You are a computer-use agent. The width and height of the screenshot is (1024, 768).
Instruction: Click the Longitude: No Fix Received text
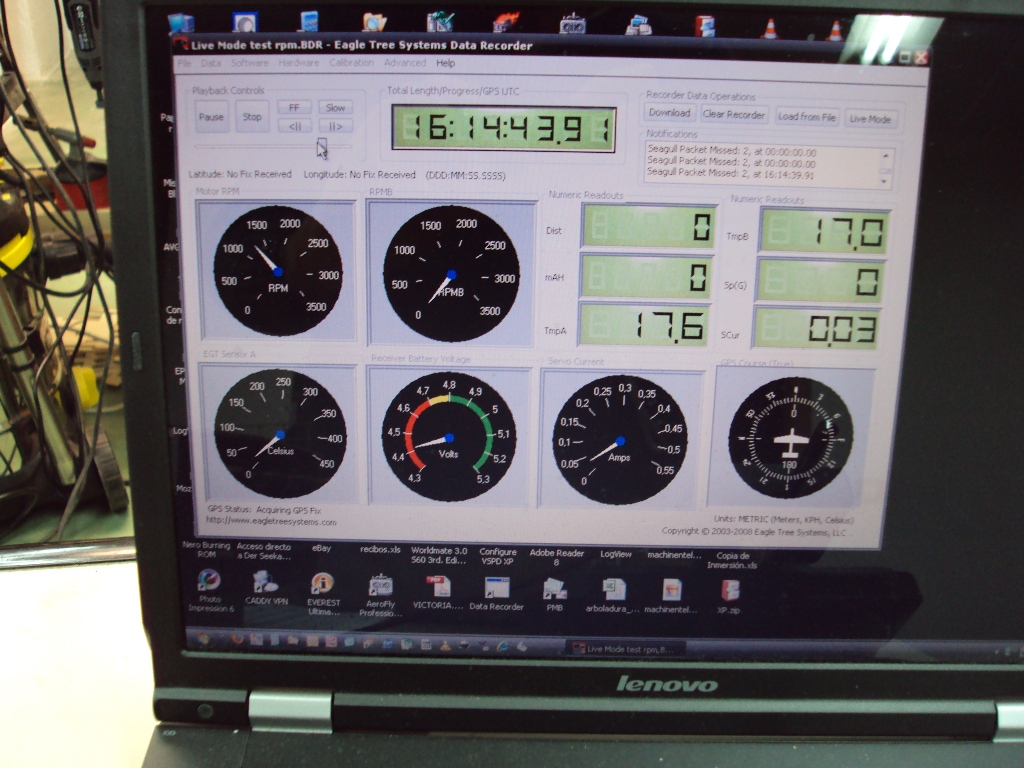(x=359, y=174)
